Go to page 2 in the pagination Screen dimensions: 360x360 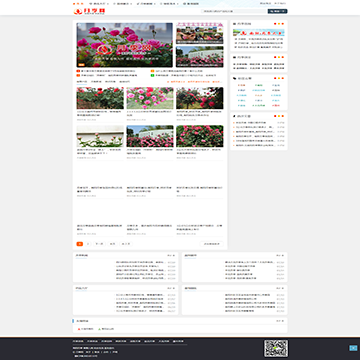(x=88, y=244)
